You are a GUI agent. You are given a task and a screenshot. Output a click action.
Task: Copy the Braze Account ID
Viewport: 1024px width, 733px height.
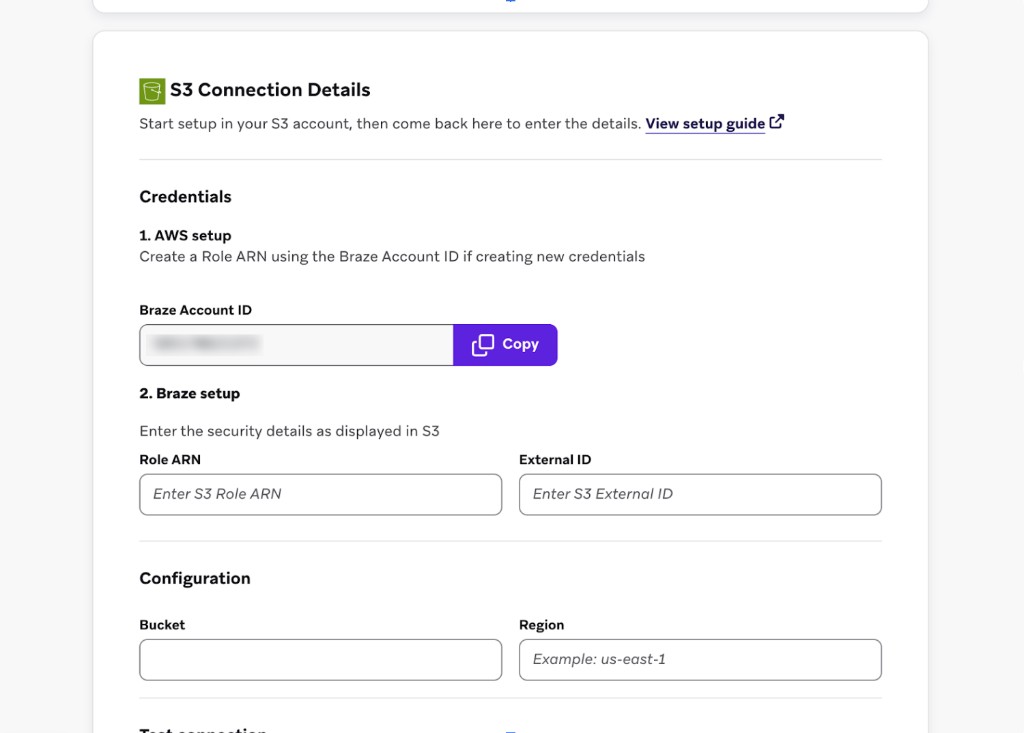coord(505,344)
